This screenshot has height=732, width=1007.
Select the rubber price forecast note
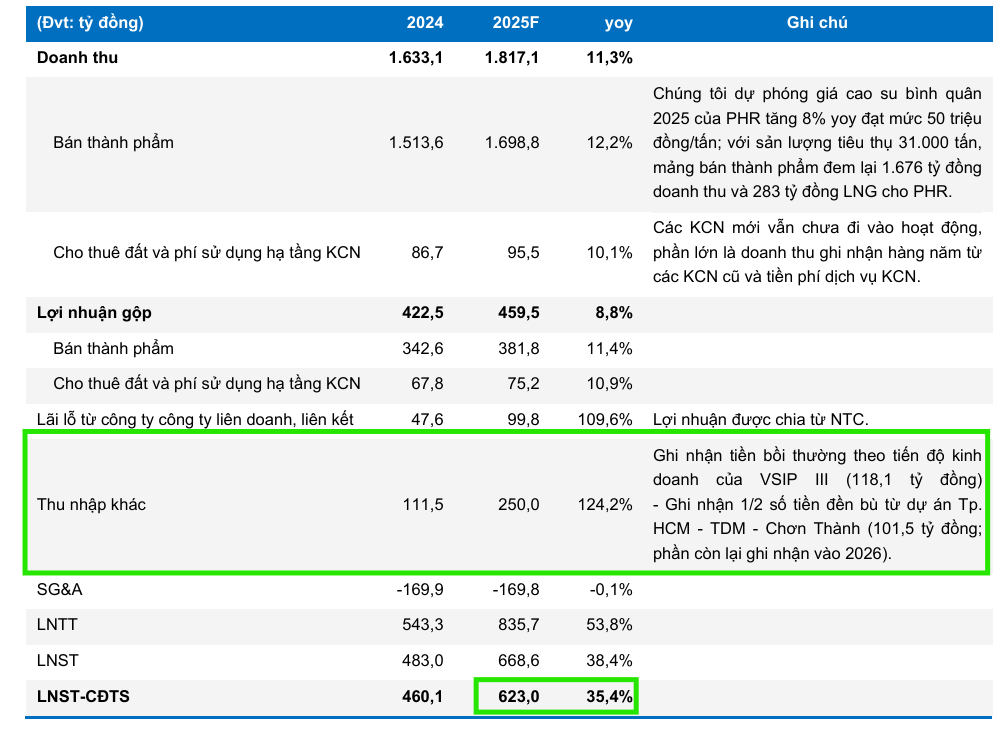point(816,142)
